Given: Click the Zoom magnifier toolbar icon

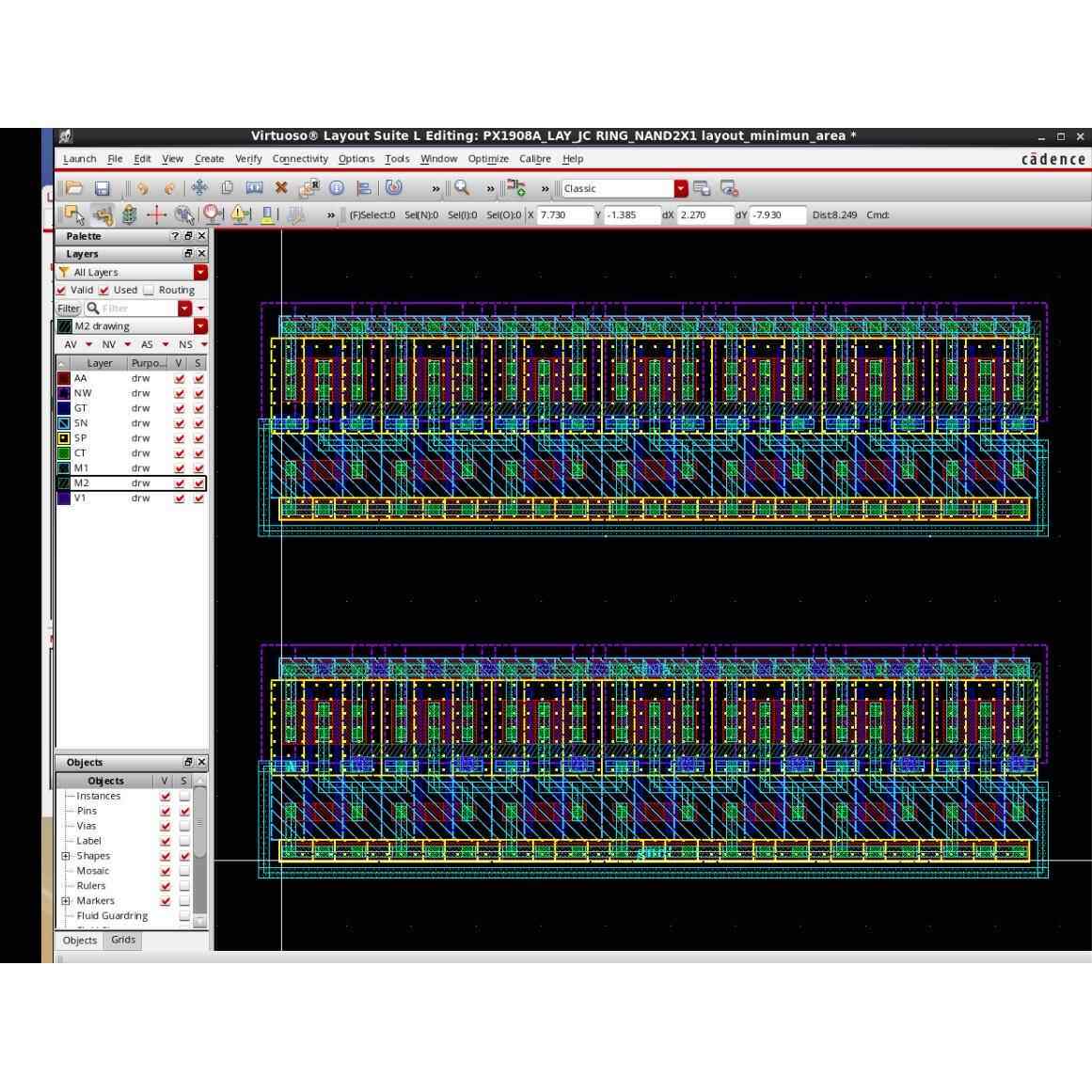Looking at the screenshot, I should coord(462,188).
